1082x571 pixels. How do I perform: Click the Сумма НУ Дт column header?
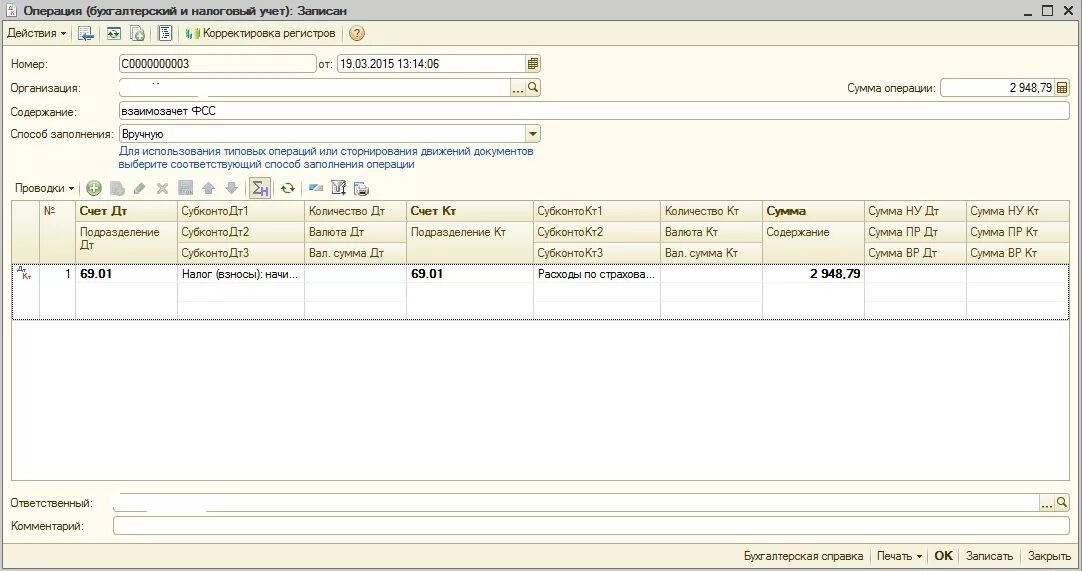pyautogui.click(x=915, y=211)
